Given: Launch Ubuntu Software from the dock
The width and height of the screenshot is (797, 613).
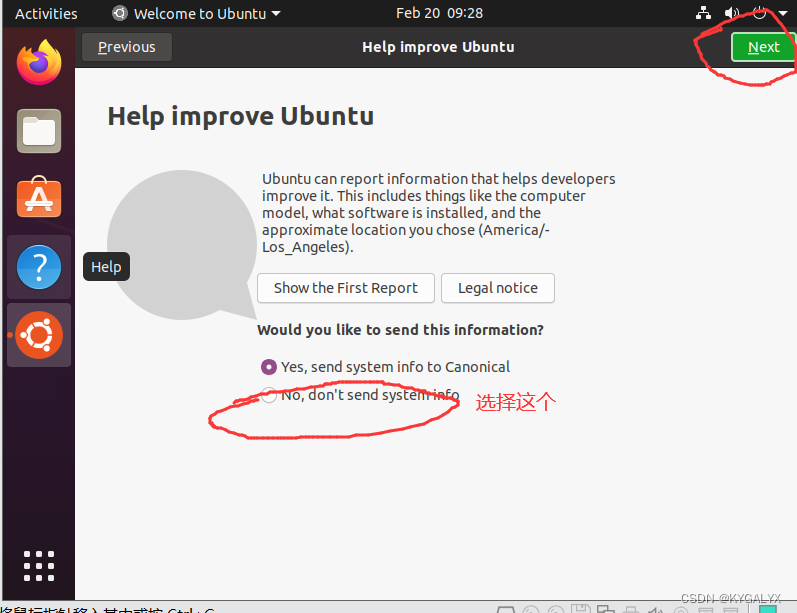Looking at the screenshot, I should [39, 197].
